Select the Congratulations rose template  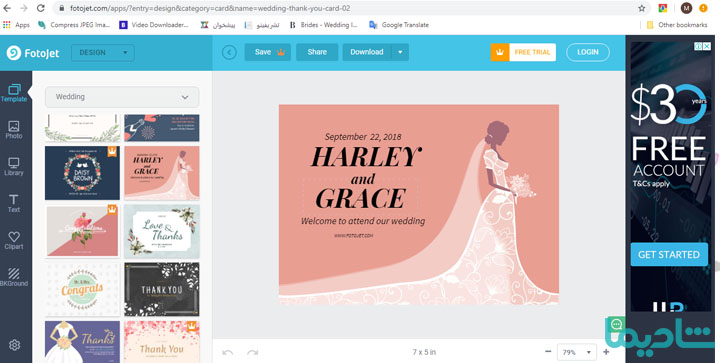coord(82,231)
